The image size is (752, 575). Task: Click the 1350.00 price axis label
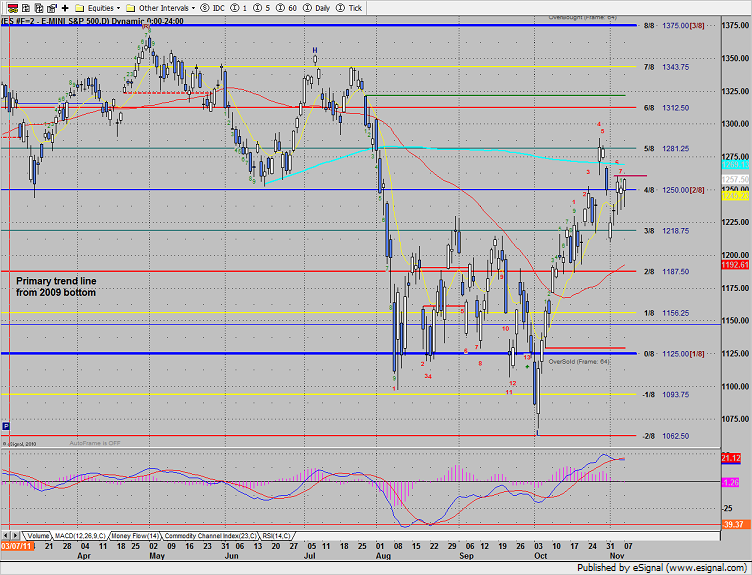point(735,58)
